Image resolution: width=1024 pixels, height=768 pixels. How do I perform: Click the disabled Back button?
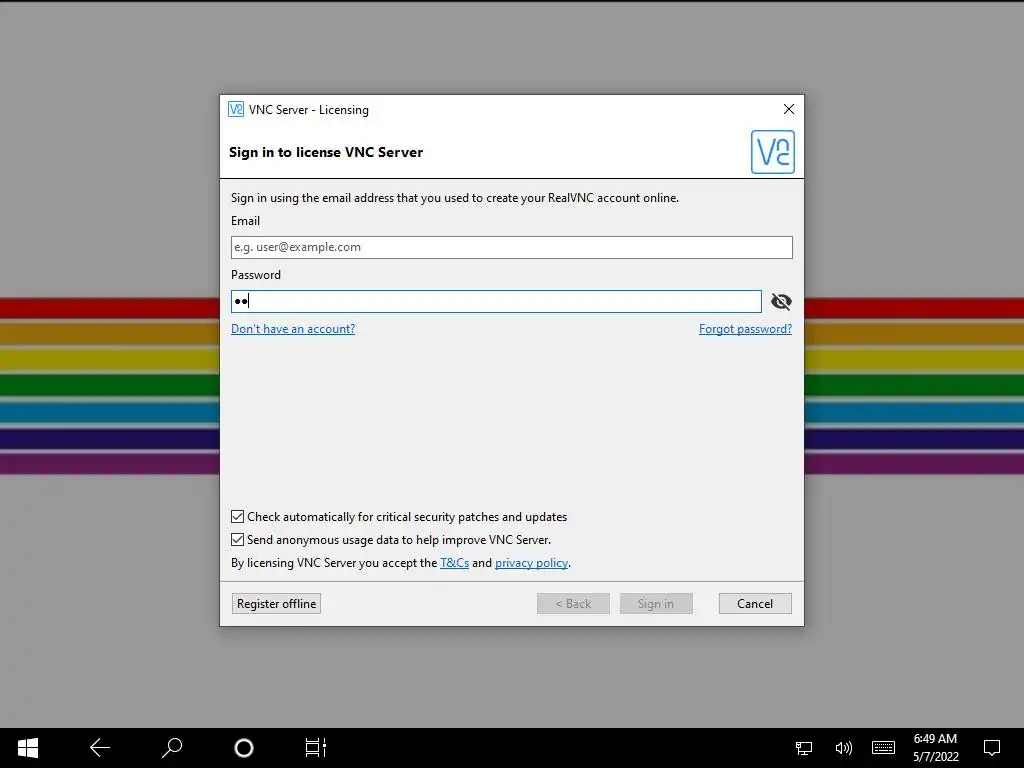[573, 603]
